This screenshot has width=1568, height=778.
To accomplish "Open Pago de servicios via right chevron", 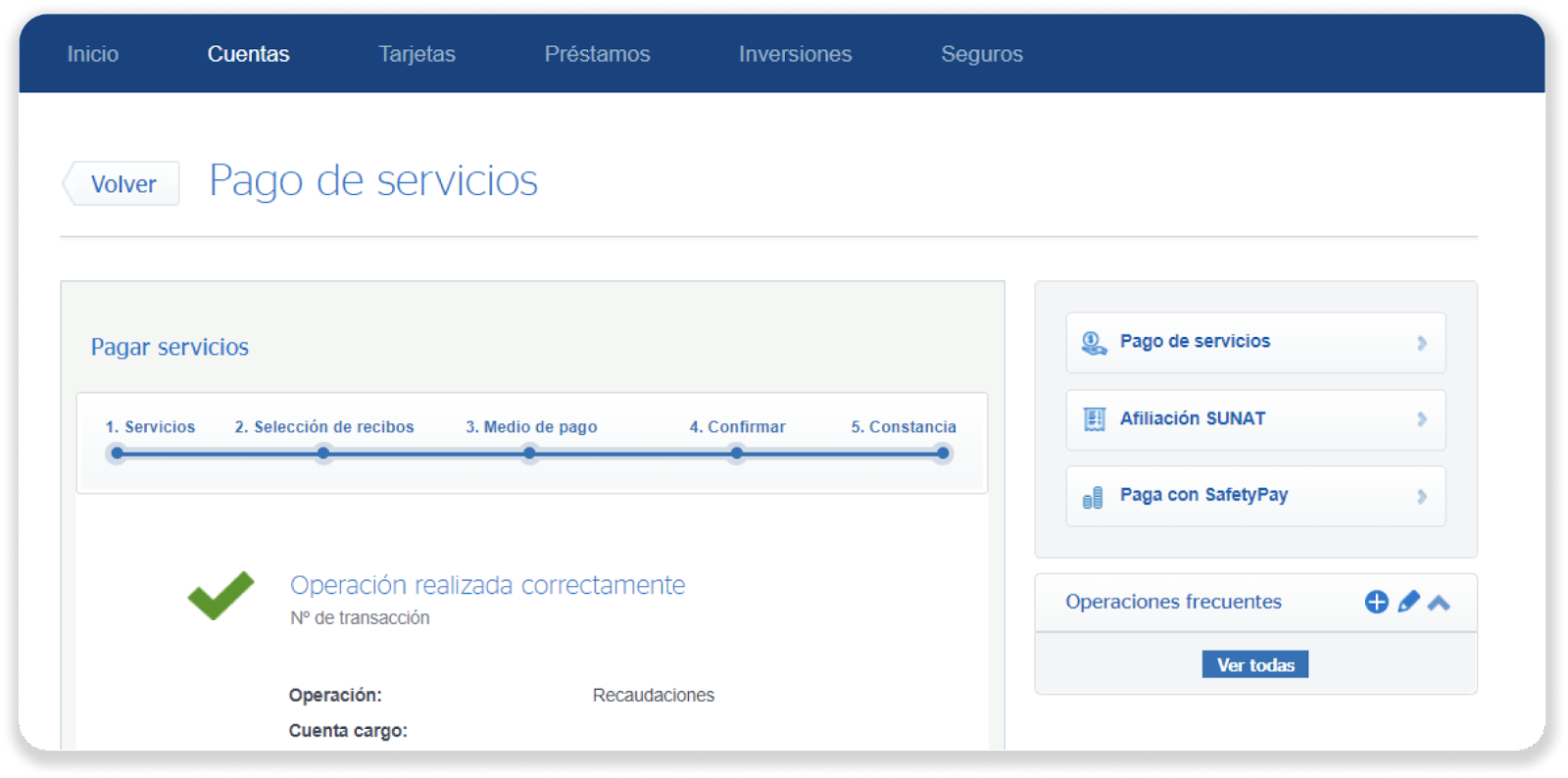I will coord(1421,343).
